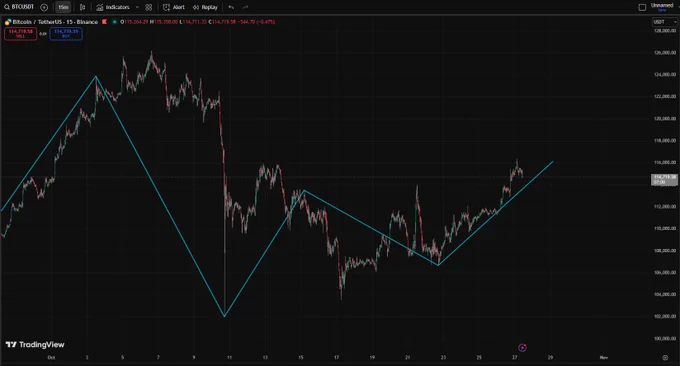Click the Nov label on the time axis
The height and width of the screenshot is (366, 680).
[x=603, y=357]
